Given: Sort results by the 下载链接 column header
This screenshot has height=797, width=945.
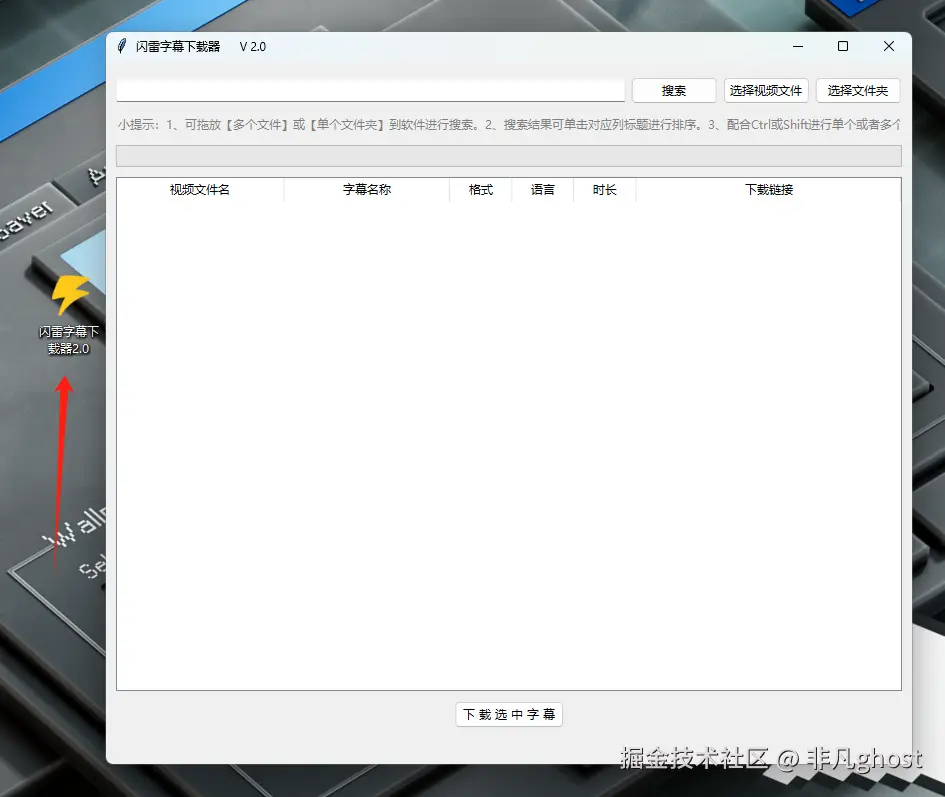Looking at the screenshot, I should point(766,190).
